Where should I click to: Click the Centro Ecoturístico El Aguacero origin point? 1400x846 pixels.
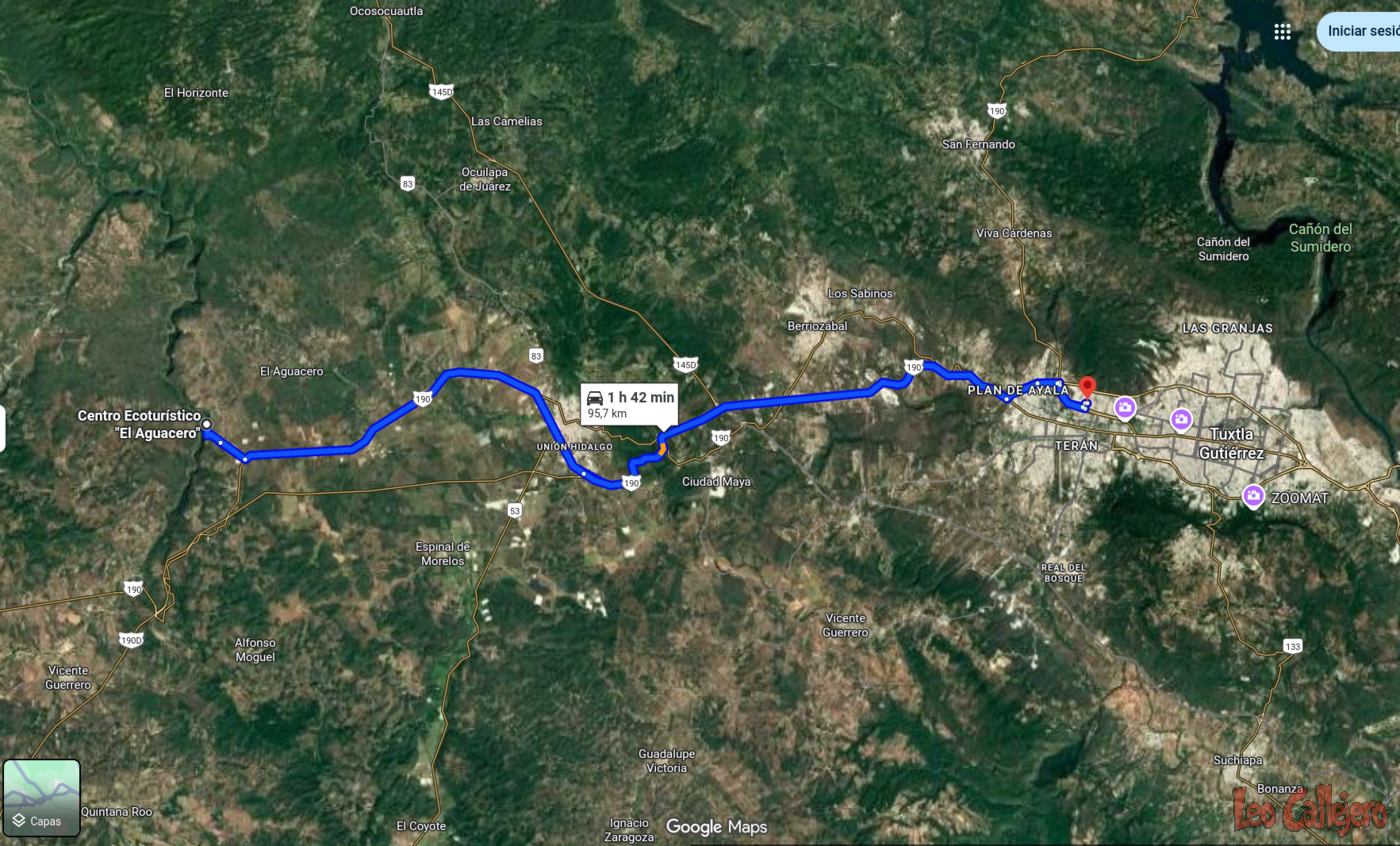click(206, 425)
